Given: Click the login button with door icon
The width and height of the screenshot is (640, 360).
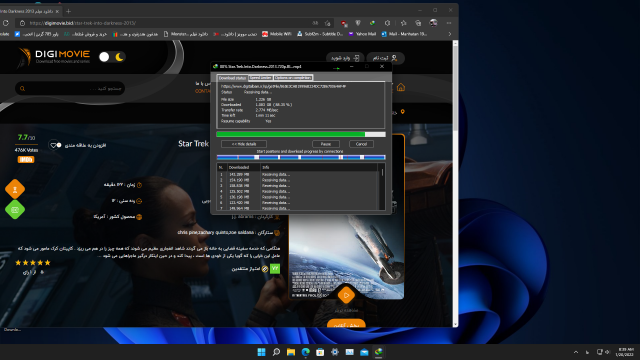Looking at the screenshot, I should [x=345, y=58].
